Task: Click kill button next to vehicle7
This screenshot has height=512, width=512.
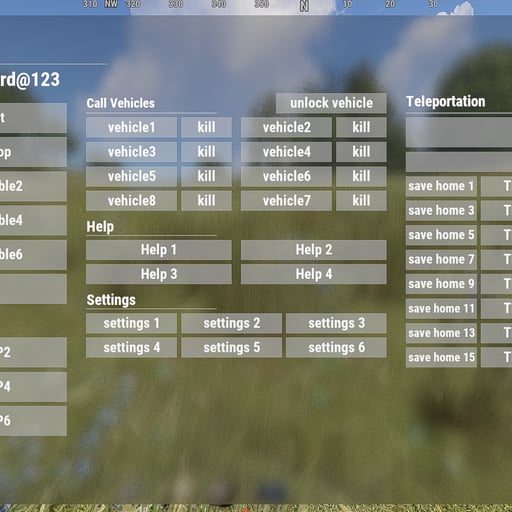Action: point(361,201)
